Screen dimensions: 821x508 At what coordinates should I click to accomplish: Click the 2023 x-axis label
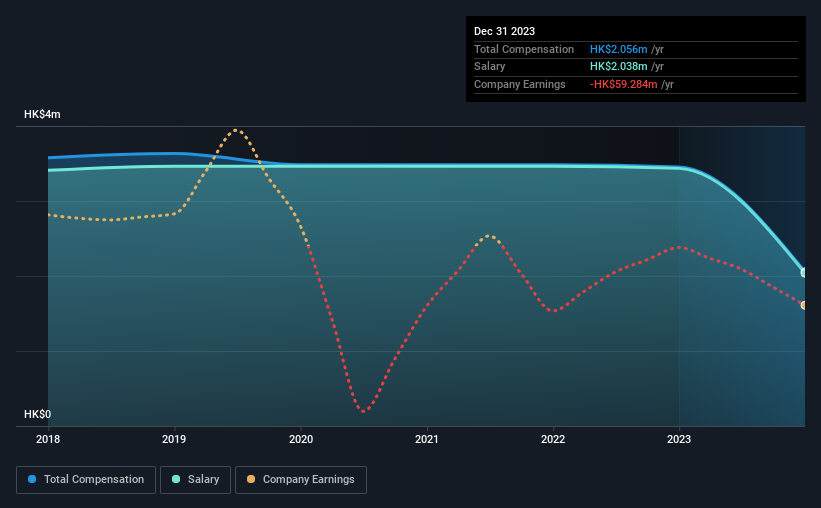pos(679,439)
